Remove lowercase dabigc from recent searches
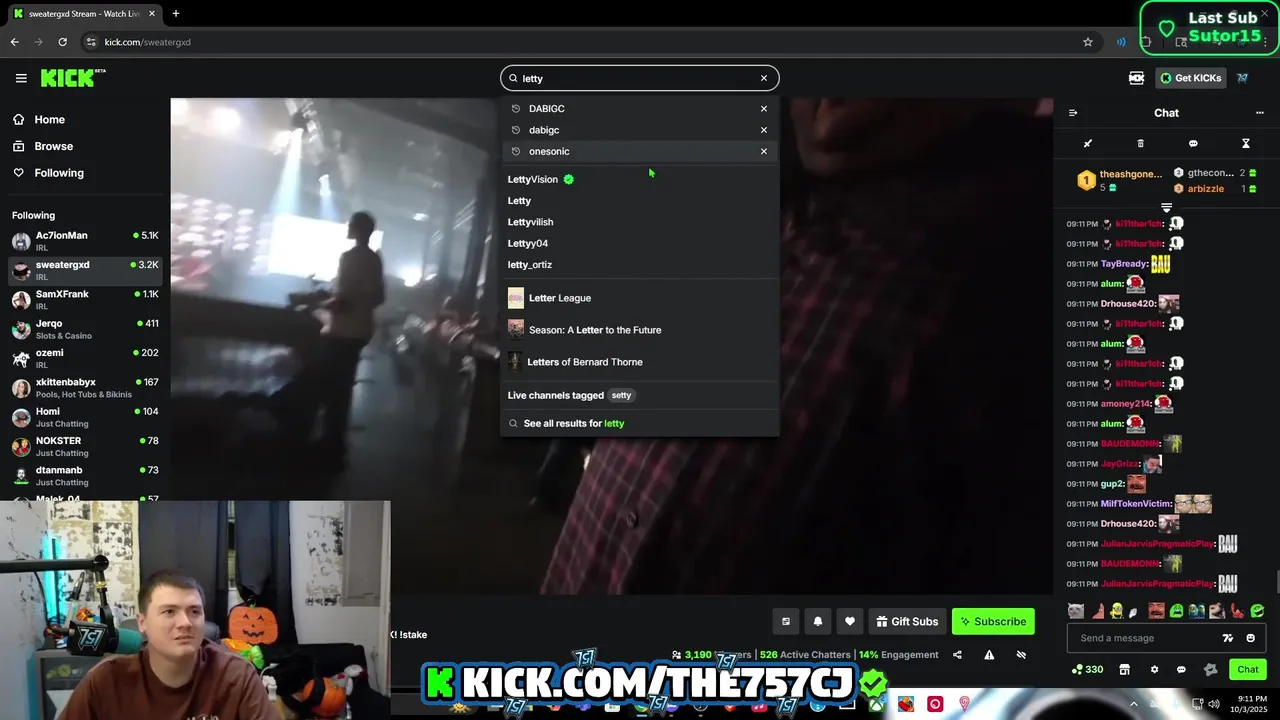Image resolution: width=1280 pixels, height=720 pixels. click(764, 130)
